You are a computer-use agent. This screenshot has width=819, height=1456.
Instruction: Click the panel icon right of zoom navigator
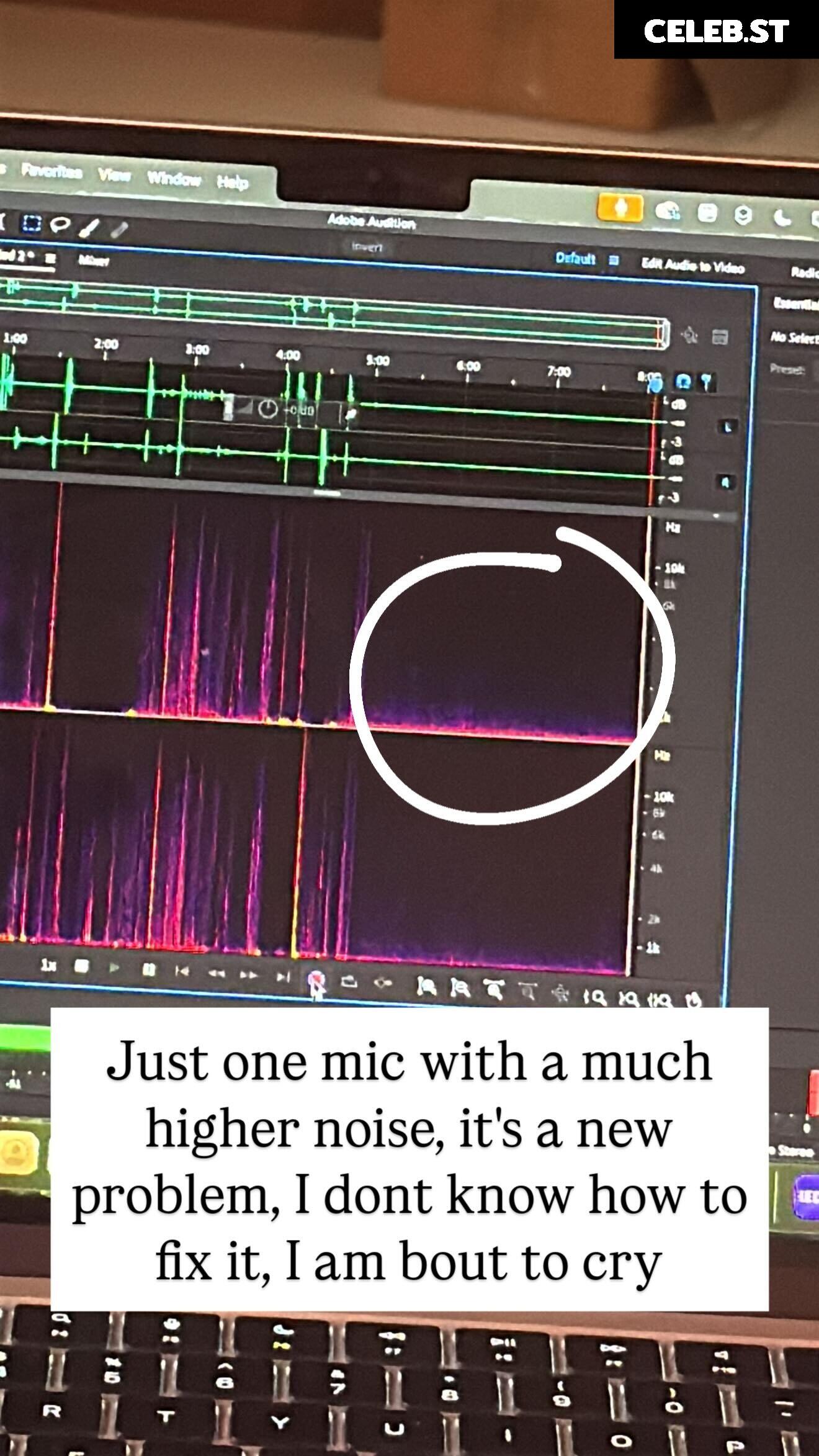720,337
